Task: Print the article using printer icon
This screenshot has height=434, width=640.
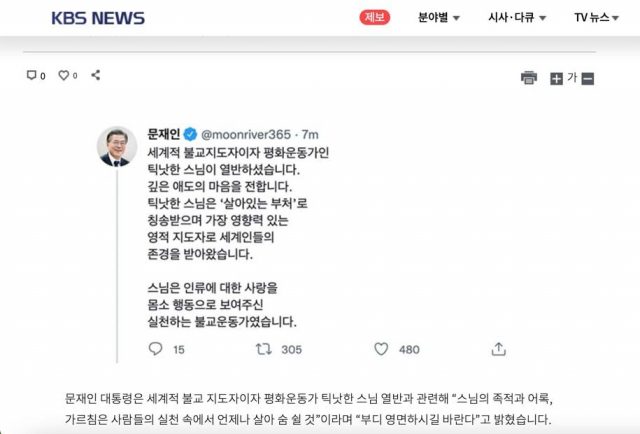Action: click(529, 78)
